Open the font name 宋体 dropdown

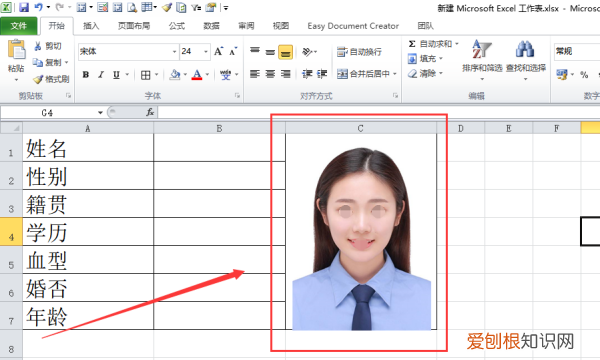(174, 51)
